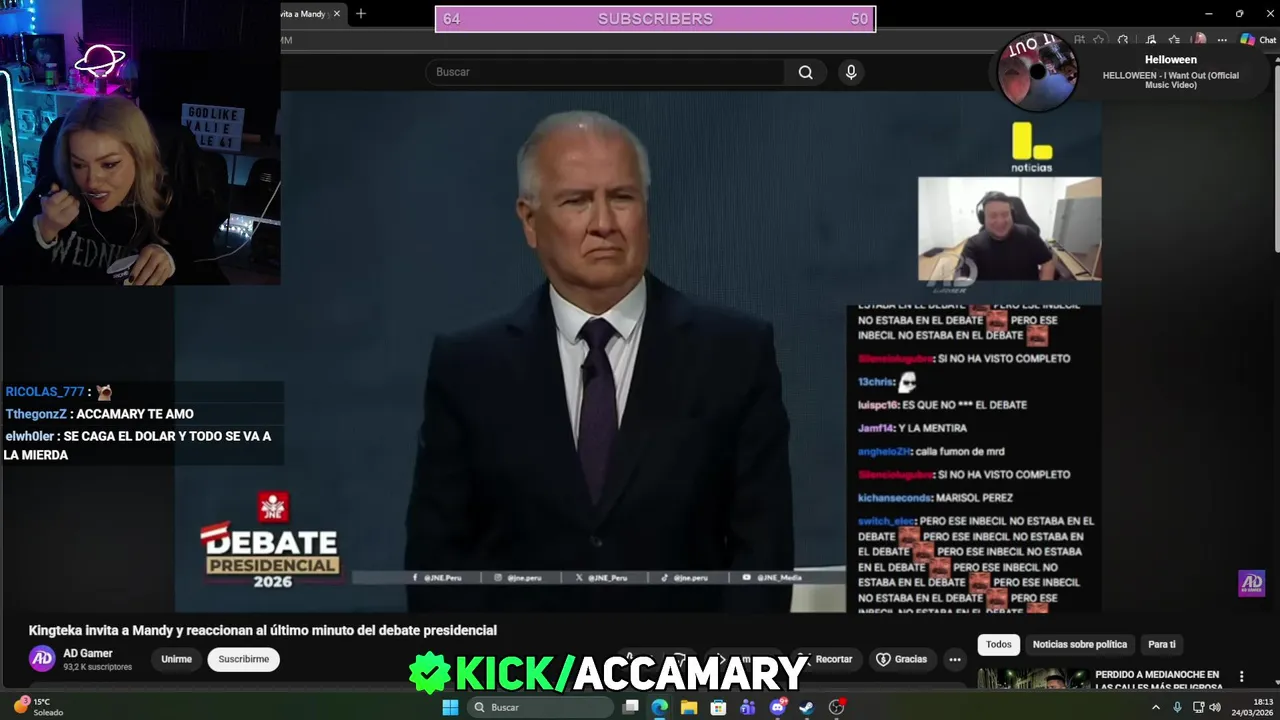Open the three-dot more actions under video

pyautogui.click(x=955, y=659)
